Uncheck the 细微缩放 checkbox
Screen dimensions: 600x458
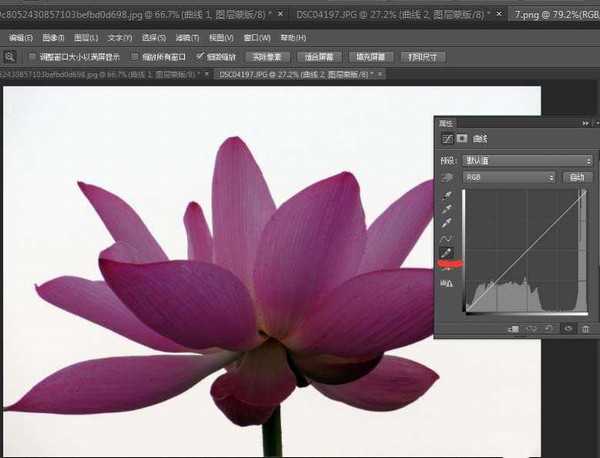tap(201, 57)
